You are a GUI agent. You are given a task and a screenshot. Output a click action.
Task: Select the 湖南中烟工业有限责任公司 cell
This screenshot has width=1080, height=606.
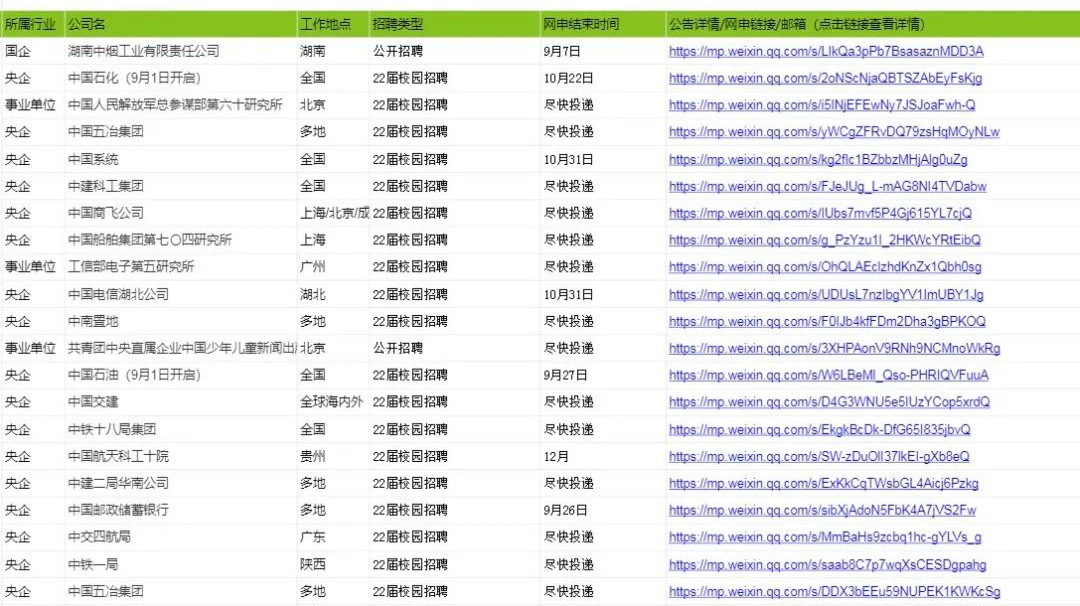(x=180, y=51)
